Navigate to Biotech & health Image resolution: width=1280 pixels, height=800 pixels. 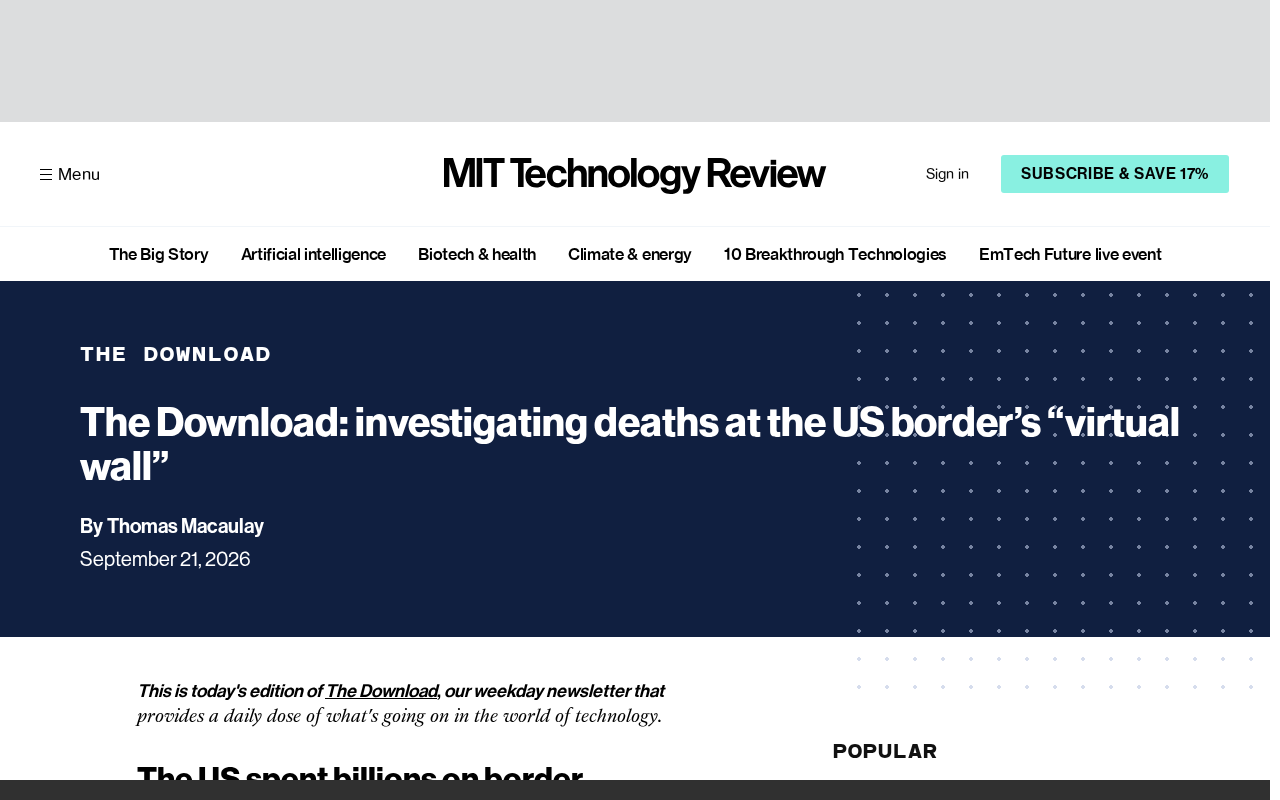477,254
